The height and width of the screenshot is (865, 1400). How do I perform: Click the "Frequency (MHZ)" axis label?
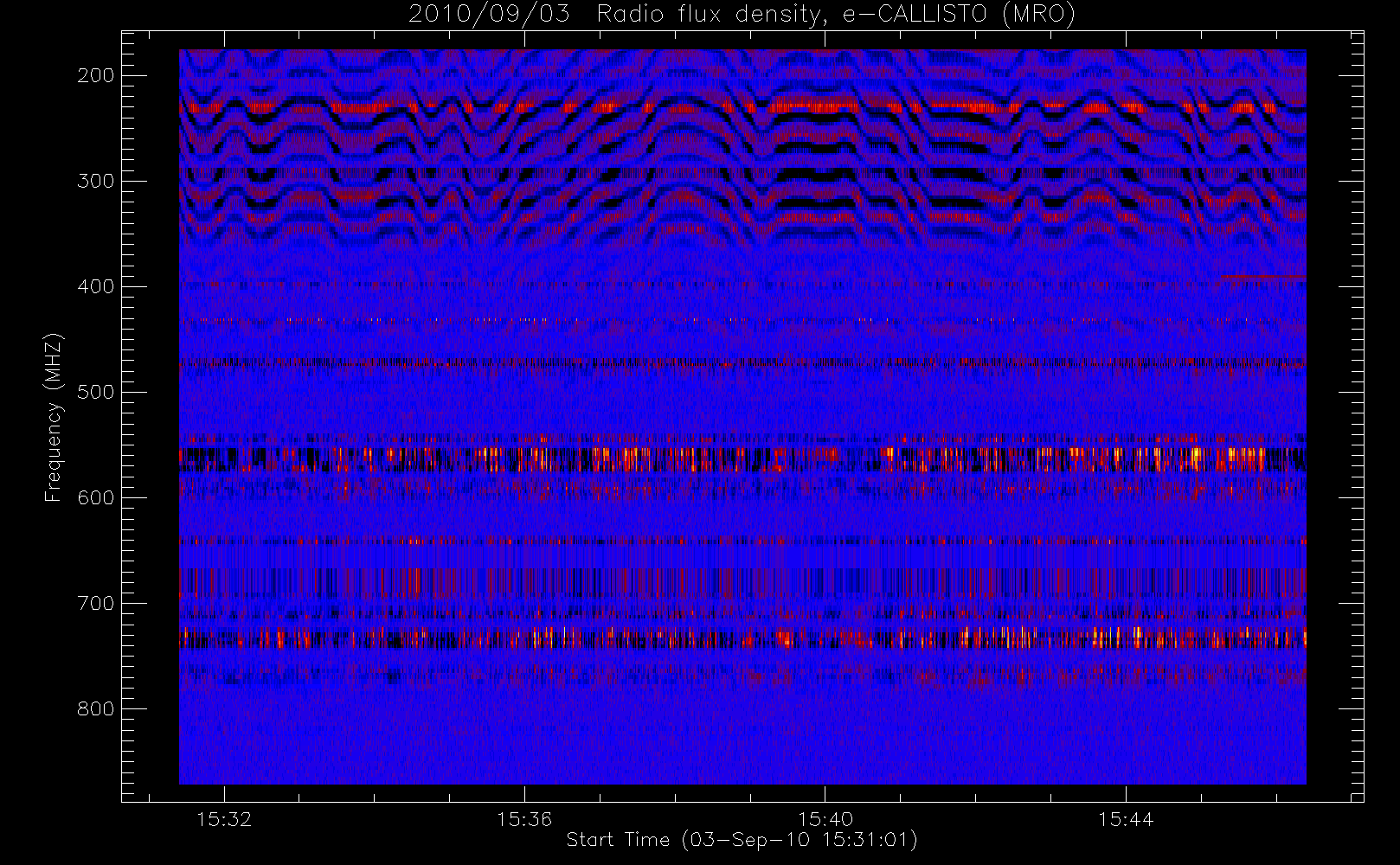(x=54, y=417)
